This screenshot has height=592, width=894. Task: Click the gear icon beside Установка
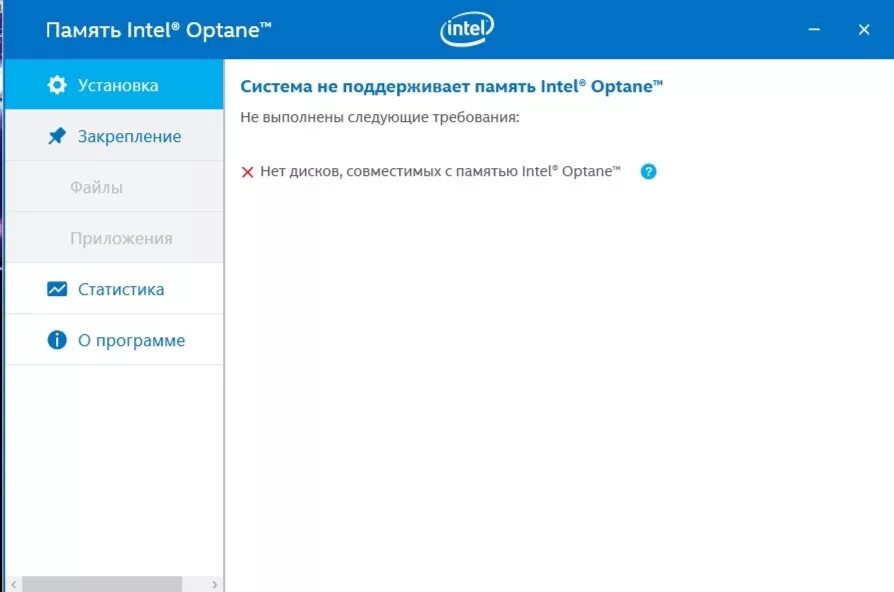click(x=57, y=85)
